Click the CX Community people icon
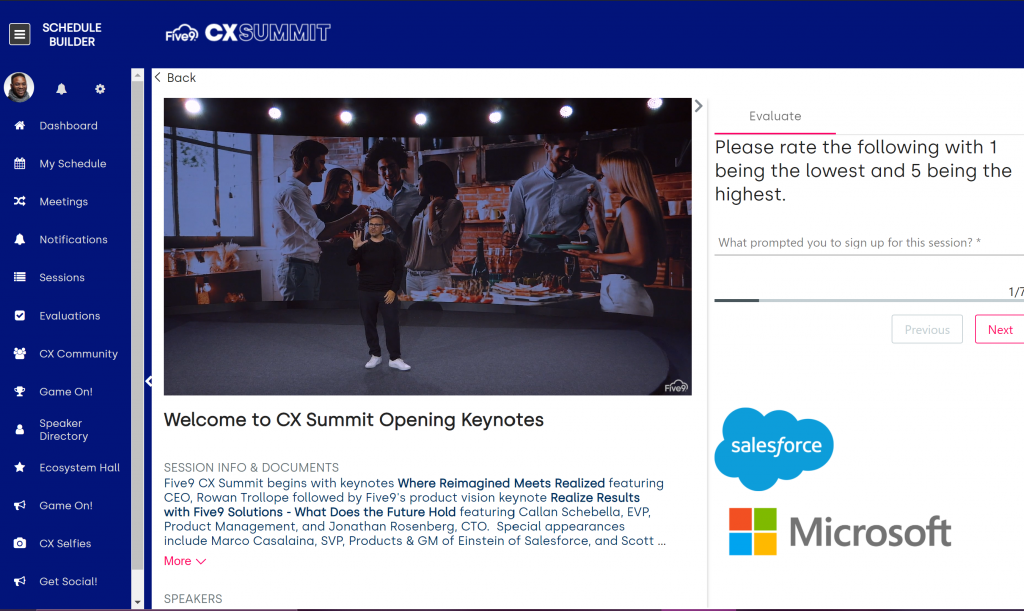 coord(20,353)
